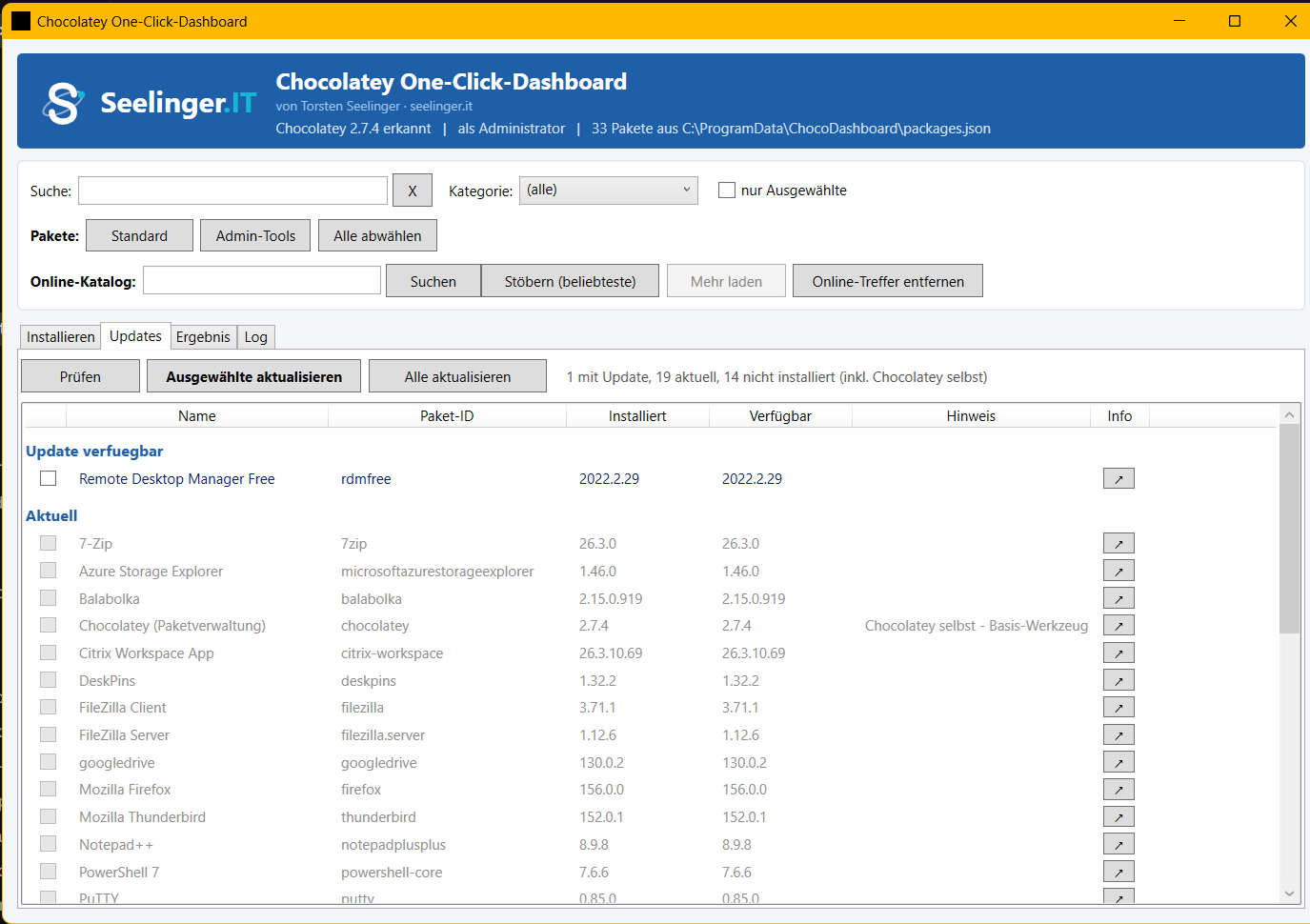Open info link for Notepad++ row

pyautogui.click(x=1119, y=845)
